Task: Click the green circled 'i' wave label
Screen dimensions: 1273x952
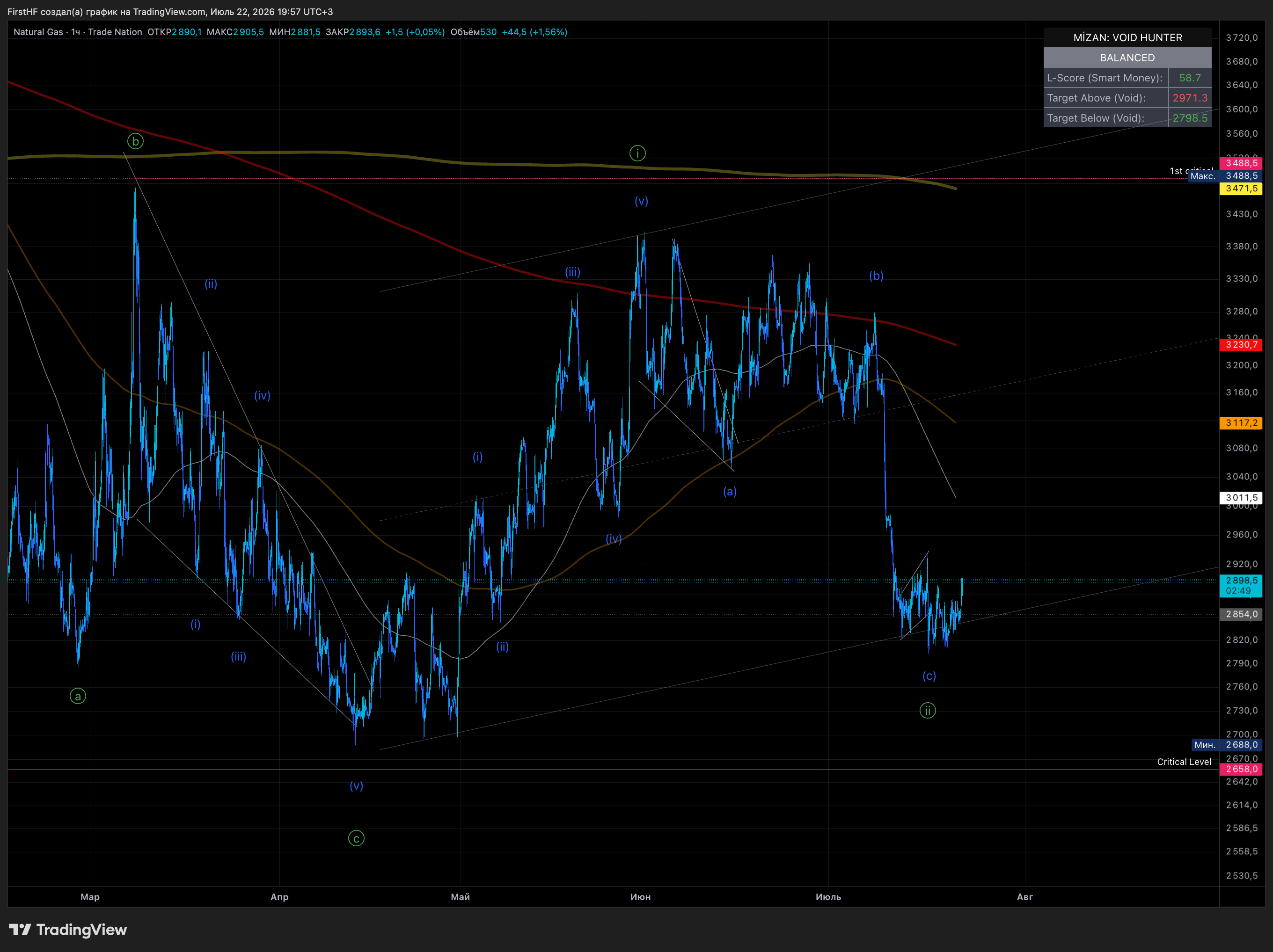Action: tap(637, 153)
